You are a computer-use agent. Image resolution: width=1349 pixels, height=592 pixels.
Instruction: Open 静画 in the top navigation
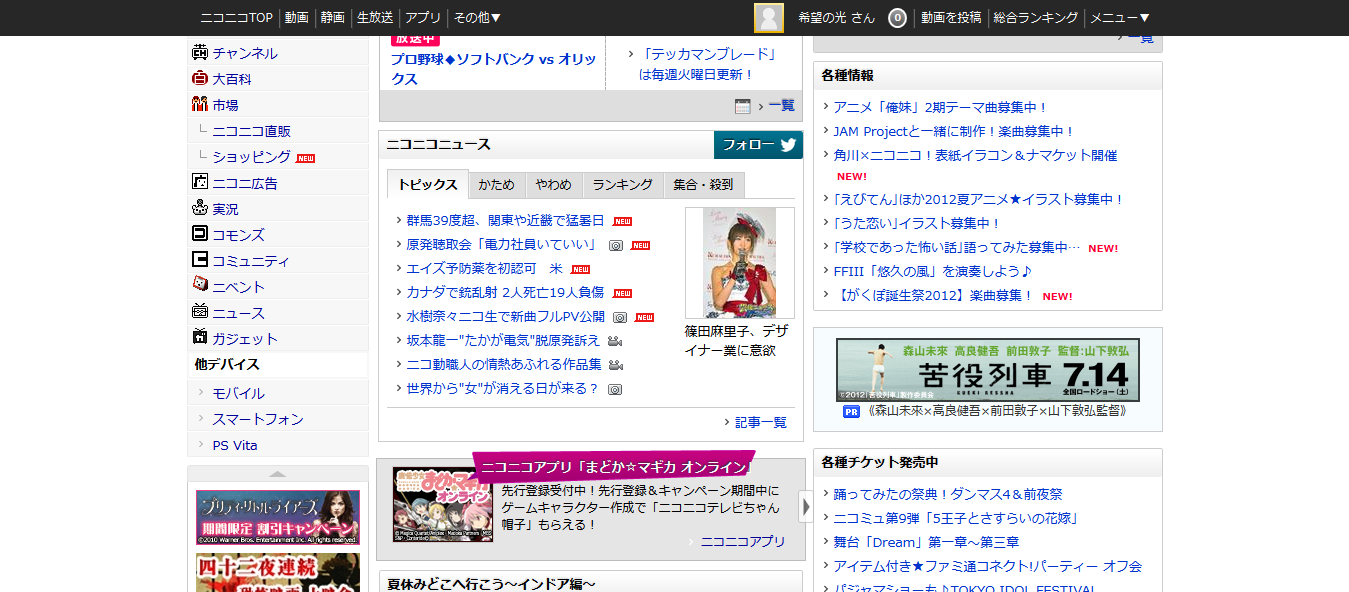click(333, 18)
